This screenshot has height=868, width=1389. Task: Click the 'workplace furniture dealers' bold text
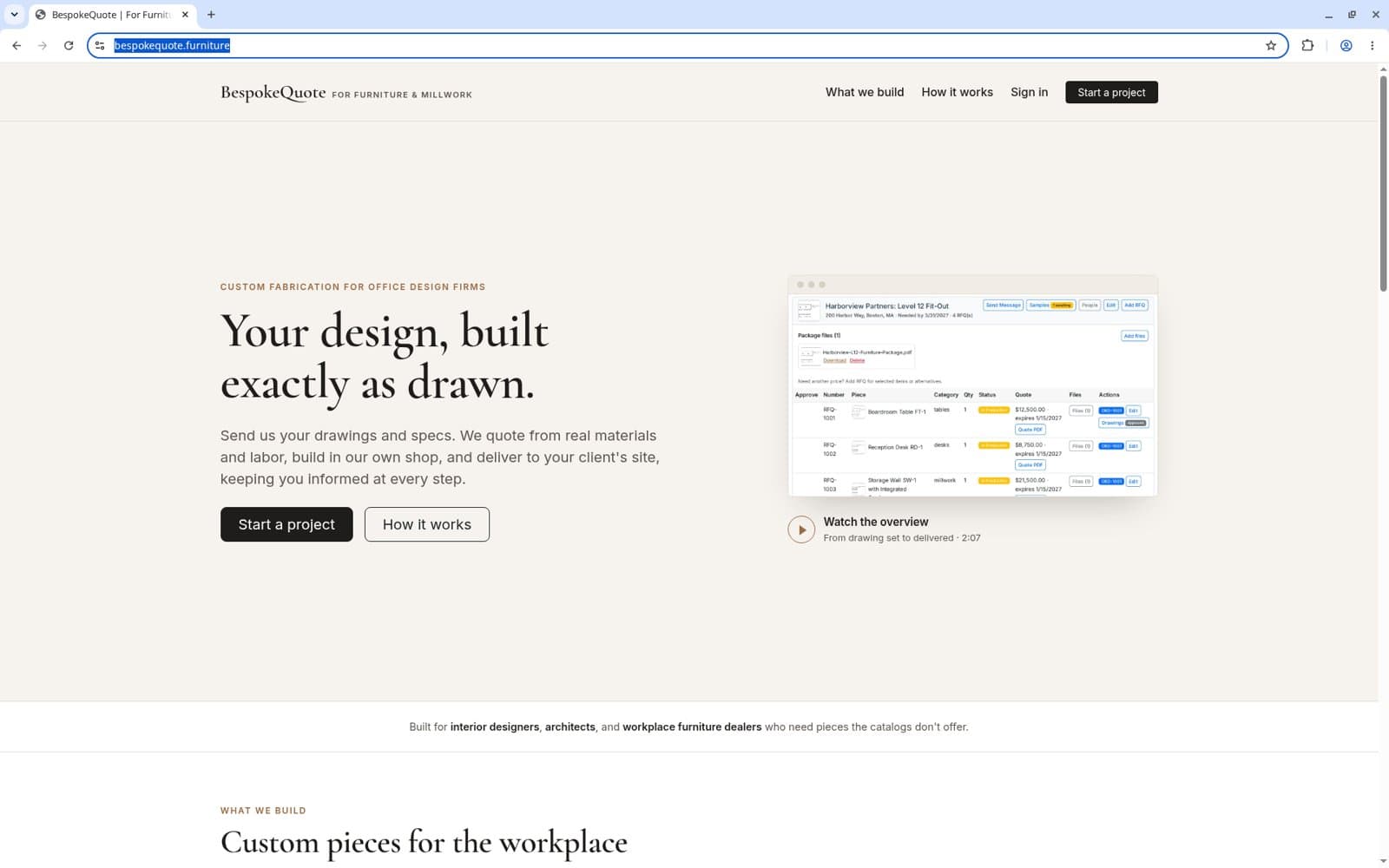pyautogui.click(x=692, y=727)
